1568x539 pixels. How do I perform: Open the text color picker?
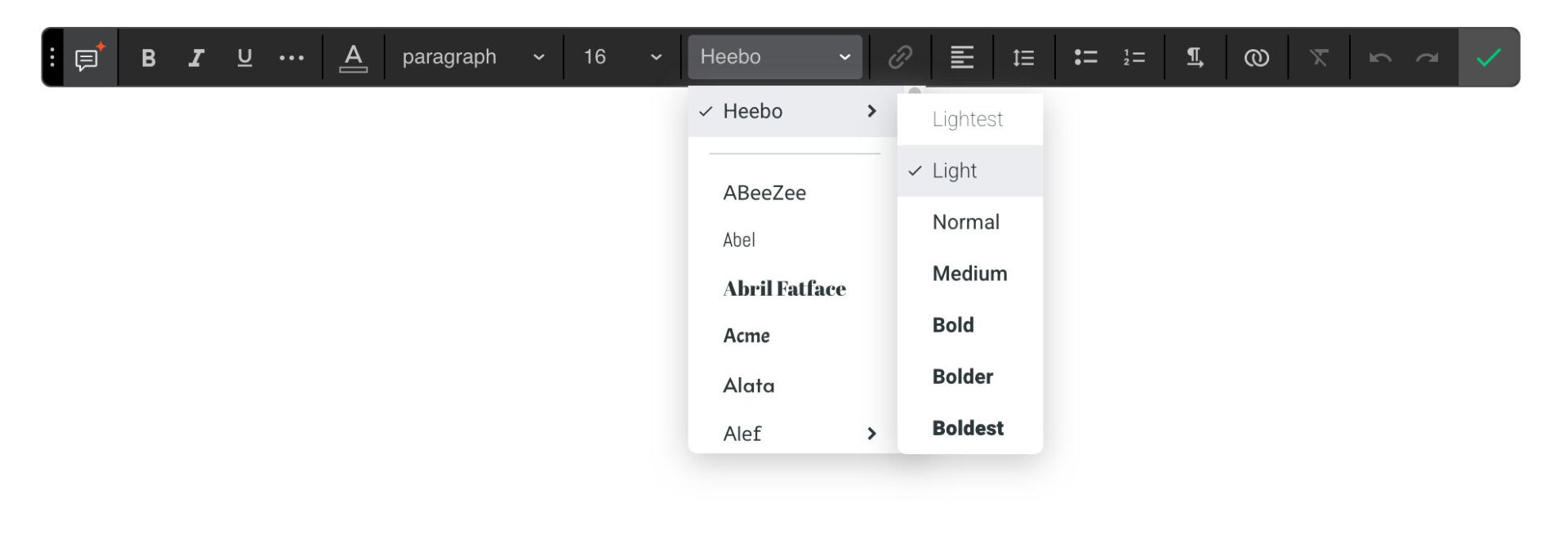point(353,58)
